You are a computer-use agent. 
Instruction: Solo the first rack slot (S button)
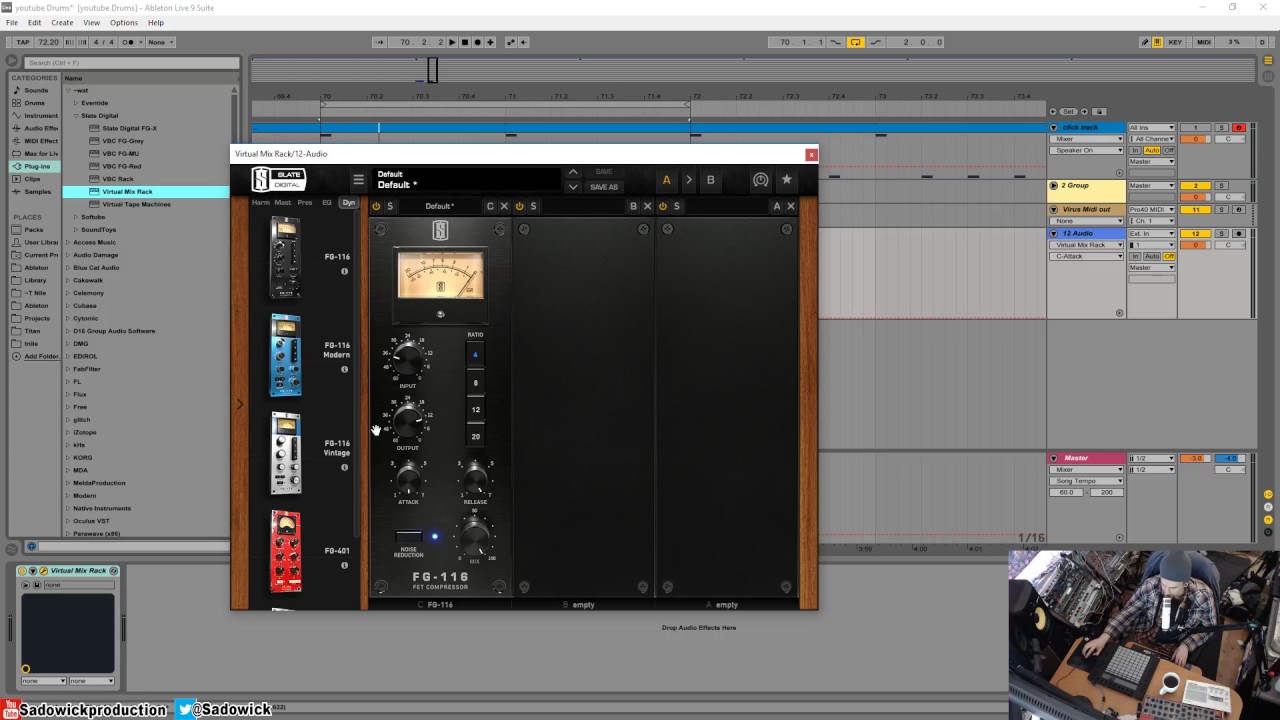click(x=390, y=206)
